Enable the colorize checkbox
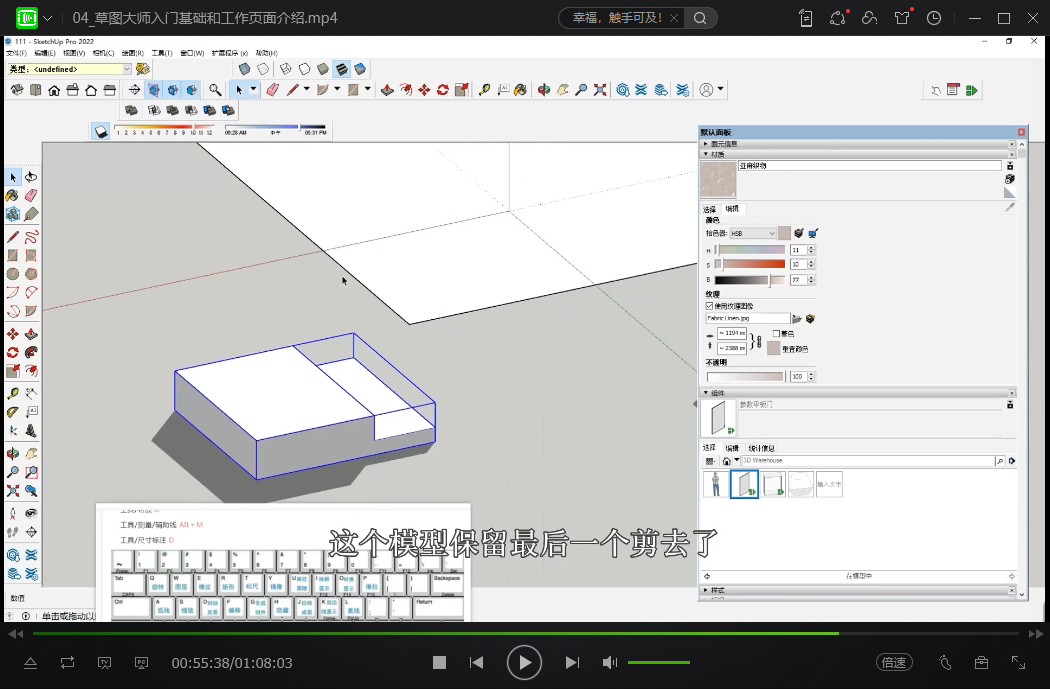 click(777, 334)
